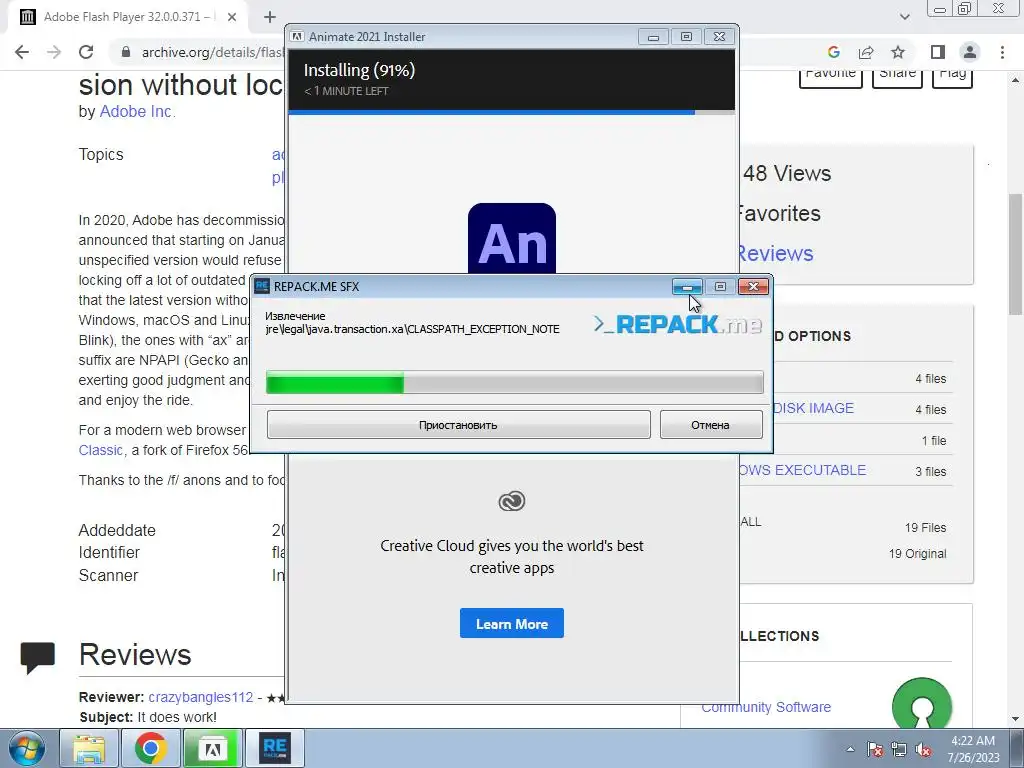
Task: Close the REPACK.ME SFX window
Action: (753, 287)
